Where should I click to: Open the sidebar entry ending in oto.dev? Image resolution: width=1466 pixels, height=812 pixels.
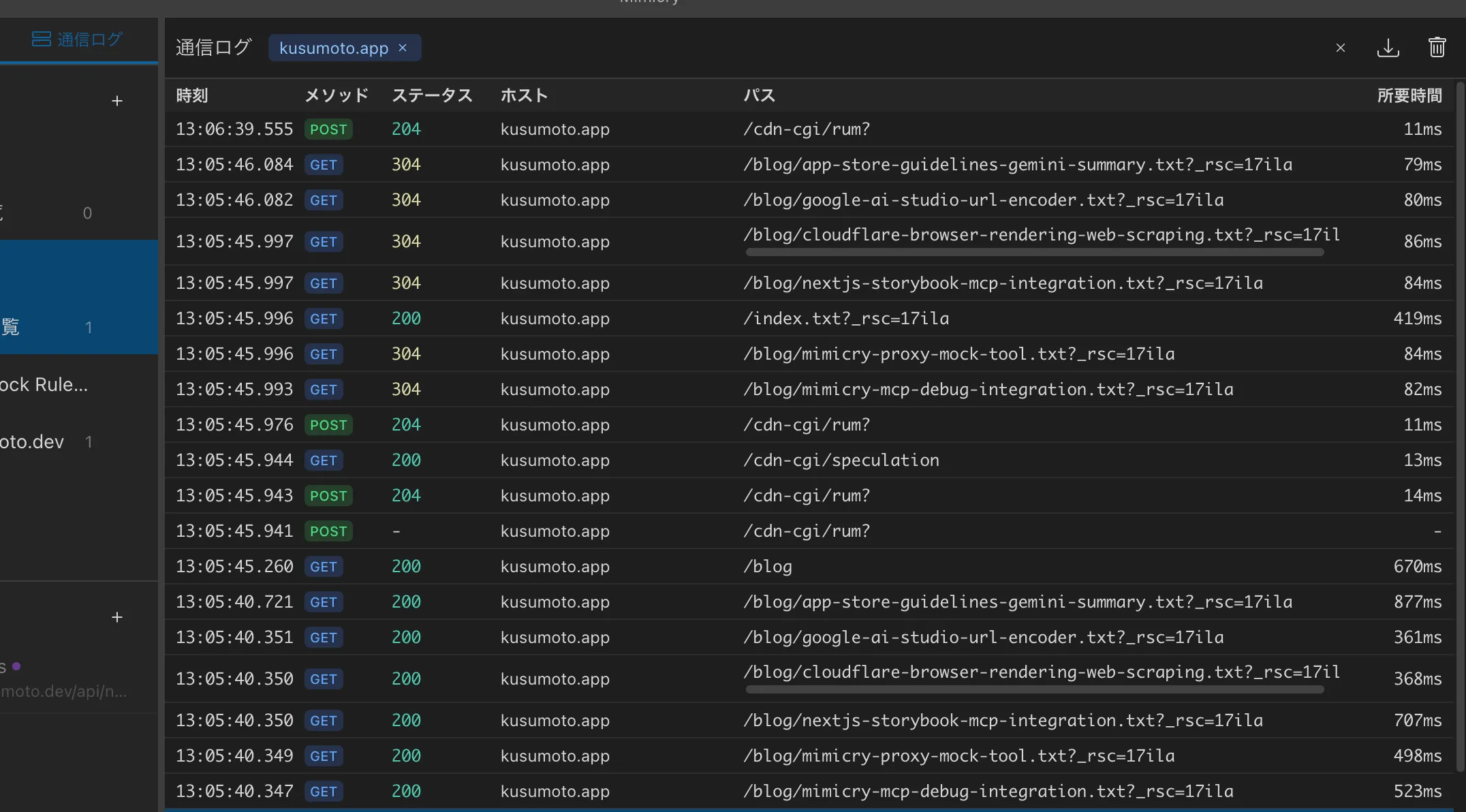click(x=79, y=442)
